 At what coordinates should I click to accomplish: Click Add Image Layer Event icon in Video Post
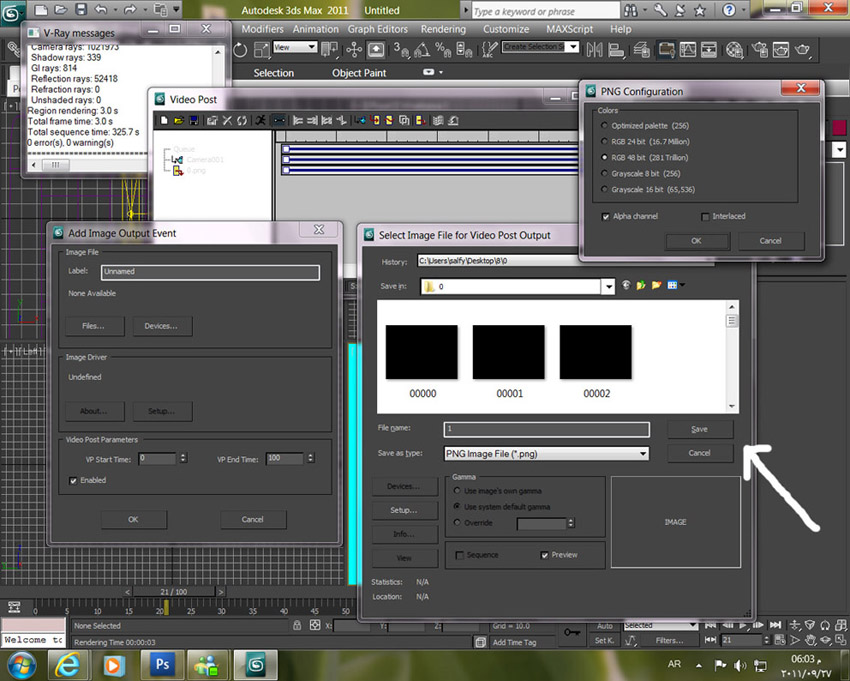404,120
